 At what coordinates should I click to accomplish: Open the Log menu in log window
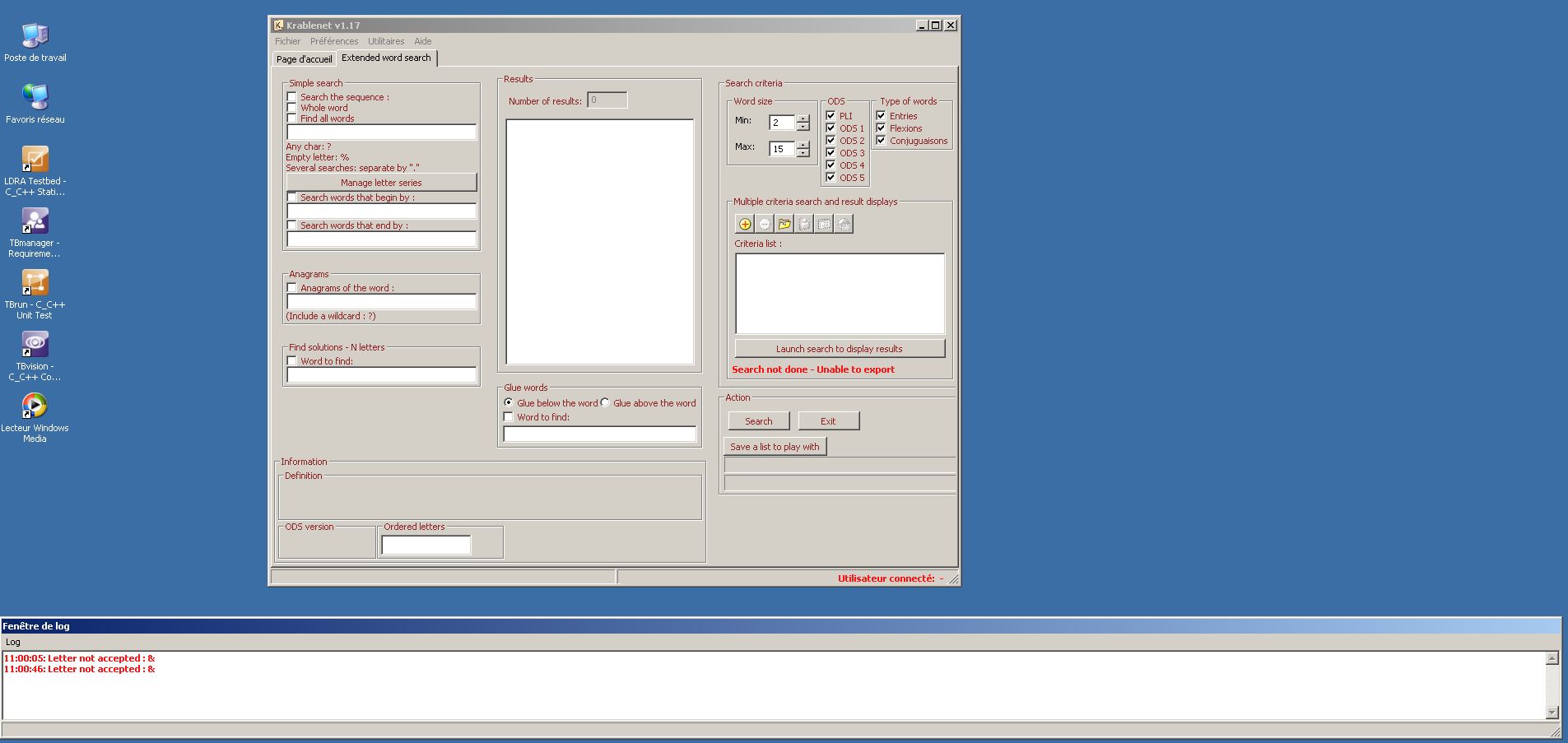click(x=13, y=642)
